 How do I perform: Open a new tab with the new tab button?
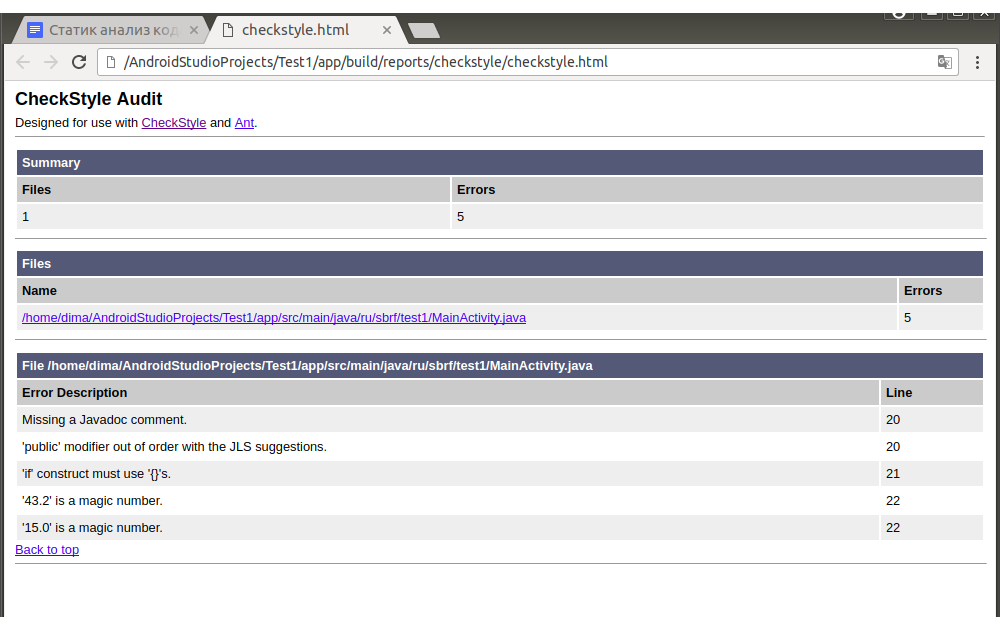pyautogui.click(x=423, y=30)
